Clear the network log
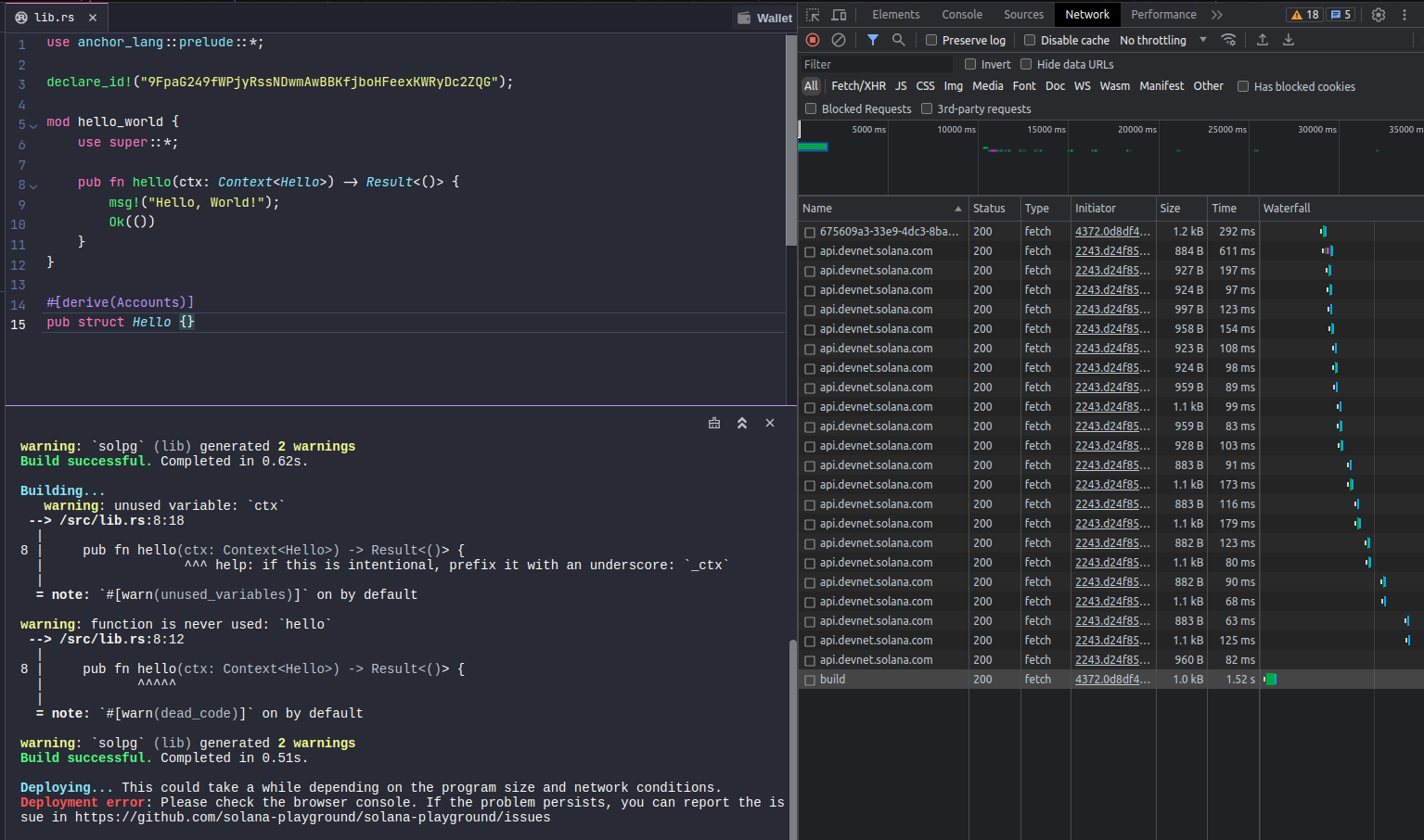1424x840 pixels. [839, 40]
